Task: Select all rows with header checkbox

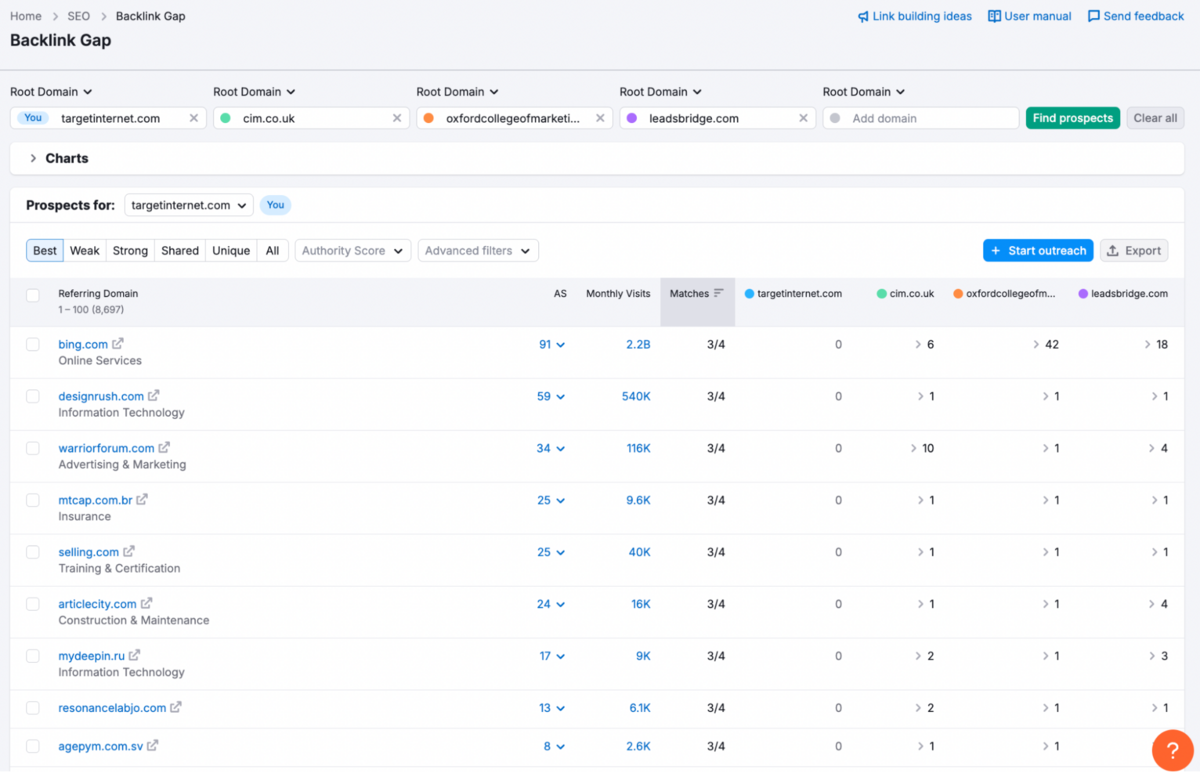Action: point(33,296)
